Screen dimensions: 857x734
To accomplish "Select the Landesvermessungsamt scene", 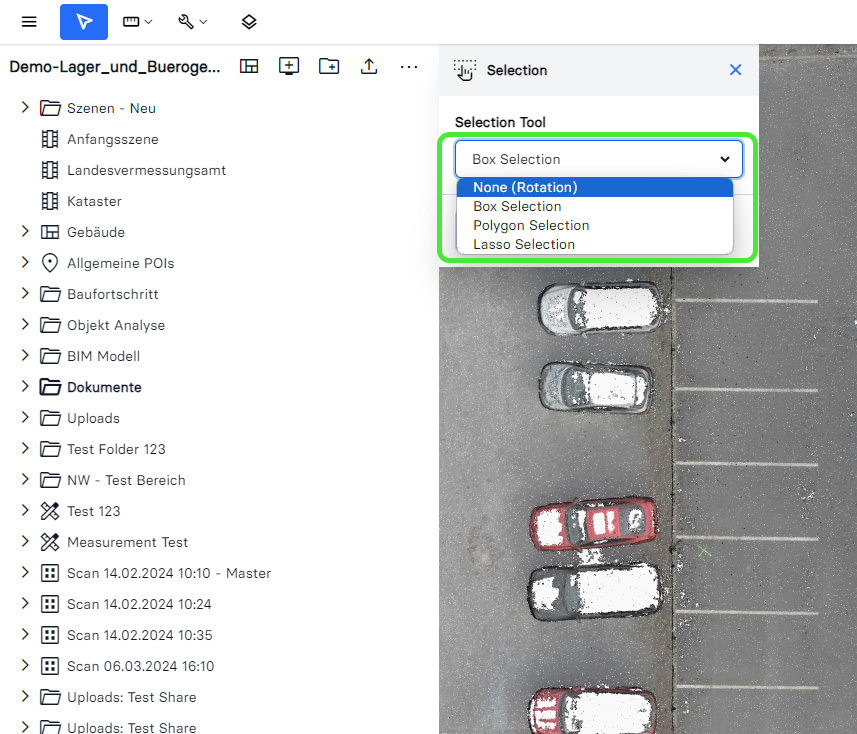I will [146, 170].
